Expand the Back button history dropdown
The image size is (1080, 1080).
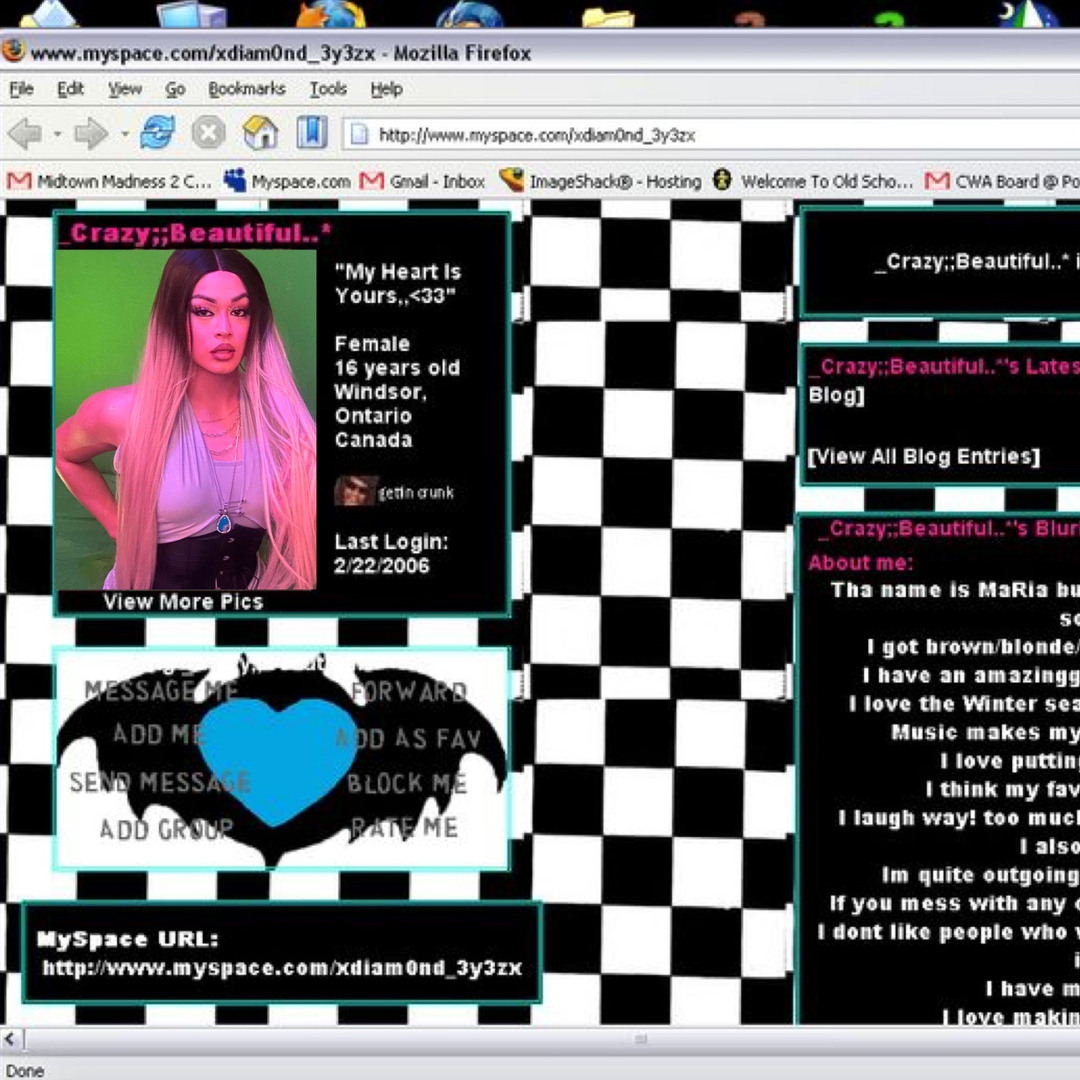click(57, 134)
